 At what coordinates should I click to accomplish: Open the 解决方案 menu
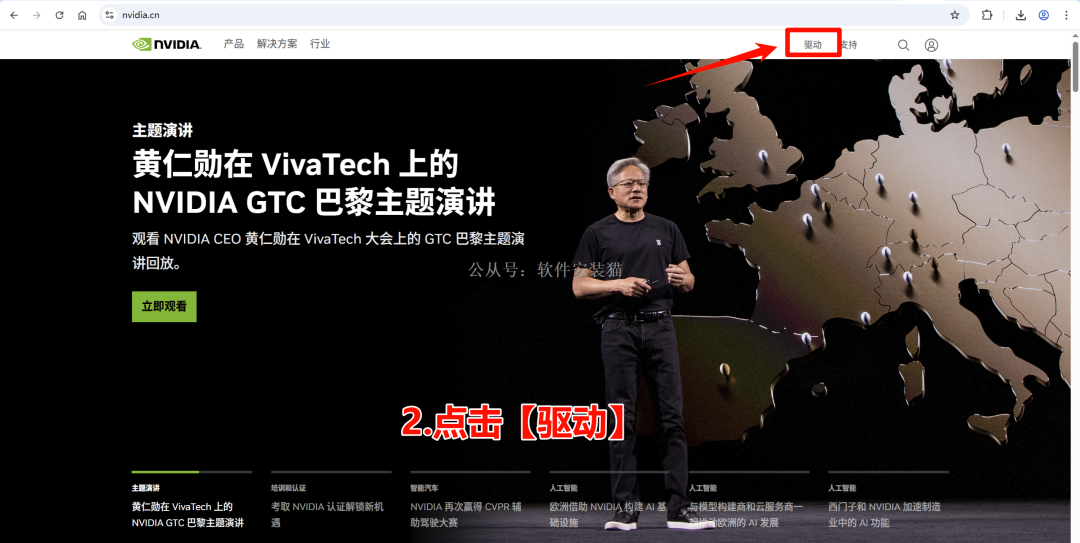pyautogui.click(x=277, y=44)
